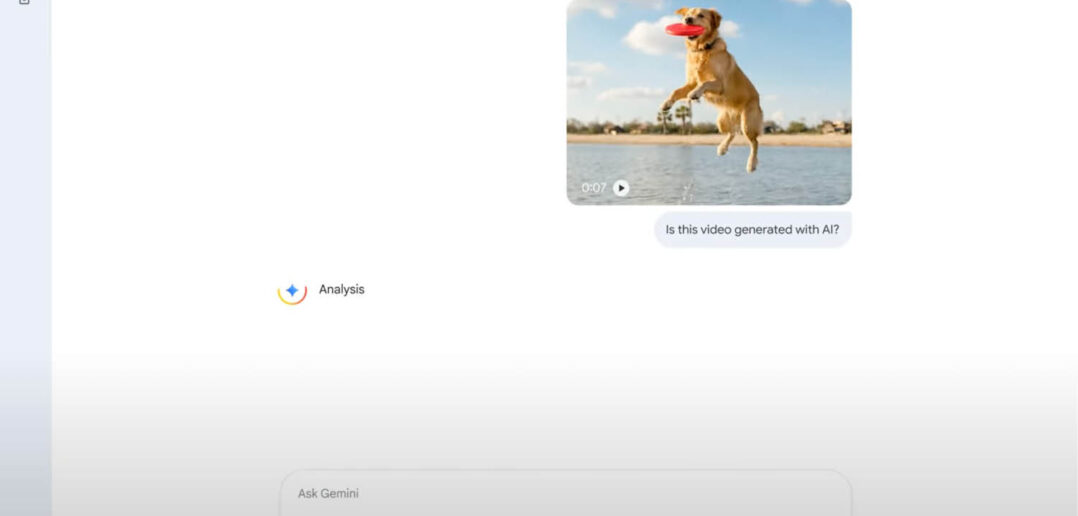Image resolution: width=1078 pixels, height=516 pixels.
Task: Click the partially visible sidebar icon at top-left
Action: tap(24, 2)
